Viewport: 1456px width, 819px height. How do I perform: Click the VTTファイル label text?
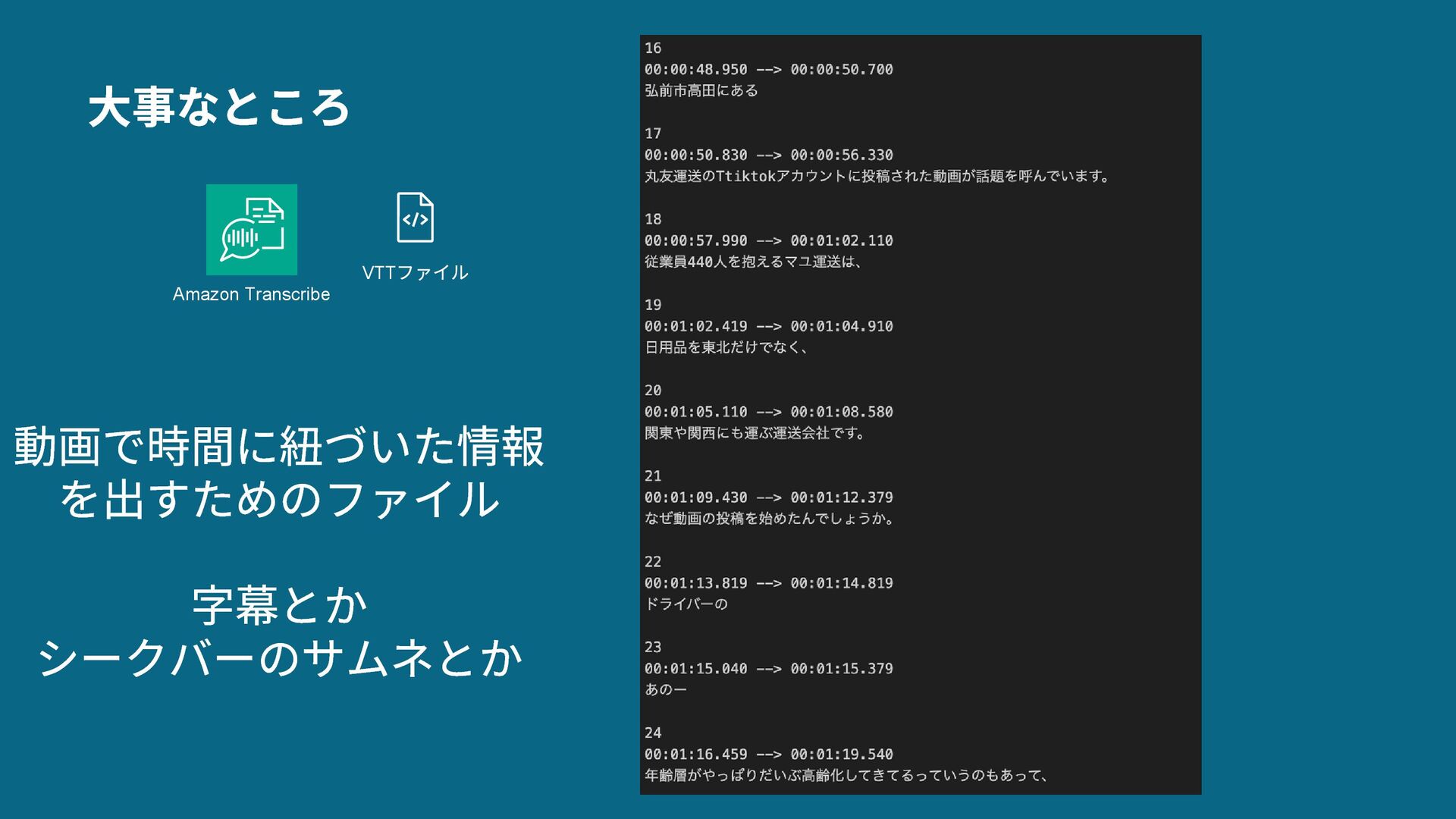point(415,272)
